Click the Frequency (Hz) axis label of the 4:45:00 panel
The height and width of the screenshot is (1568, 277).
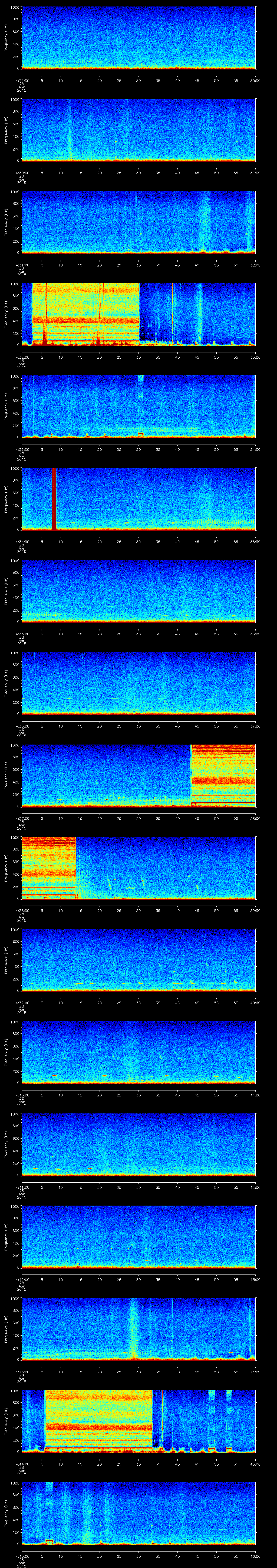pyautogui.click(x=6, y=1513)
